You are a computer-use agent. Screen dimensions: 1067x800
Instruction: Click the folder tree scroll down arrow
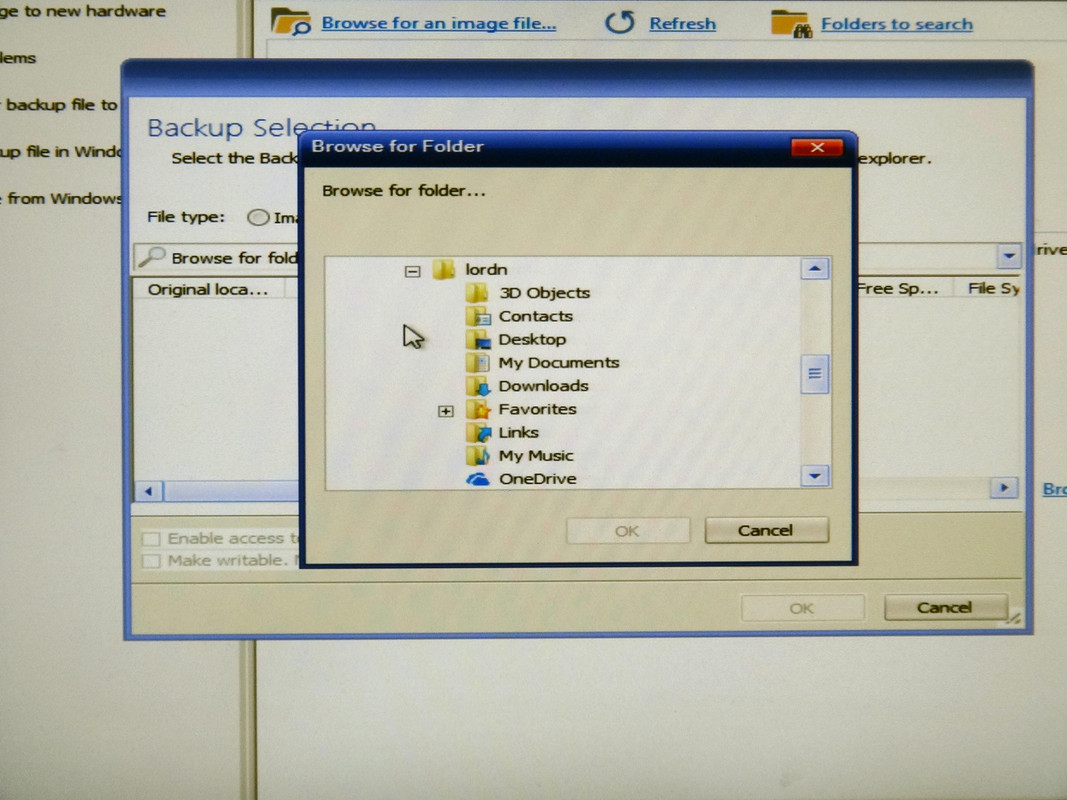[x=815, y=476]
